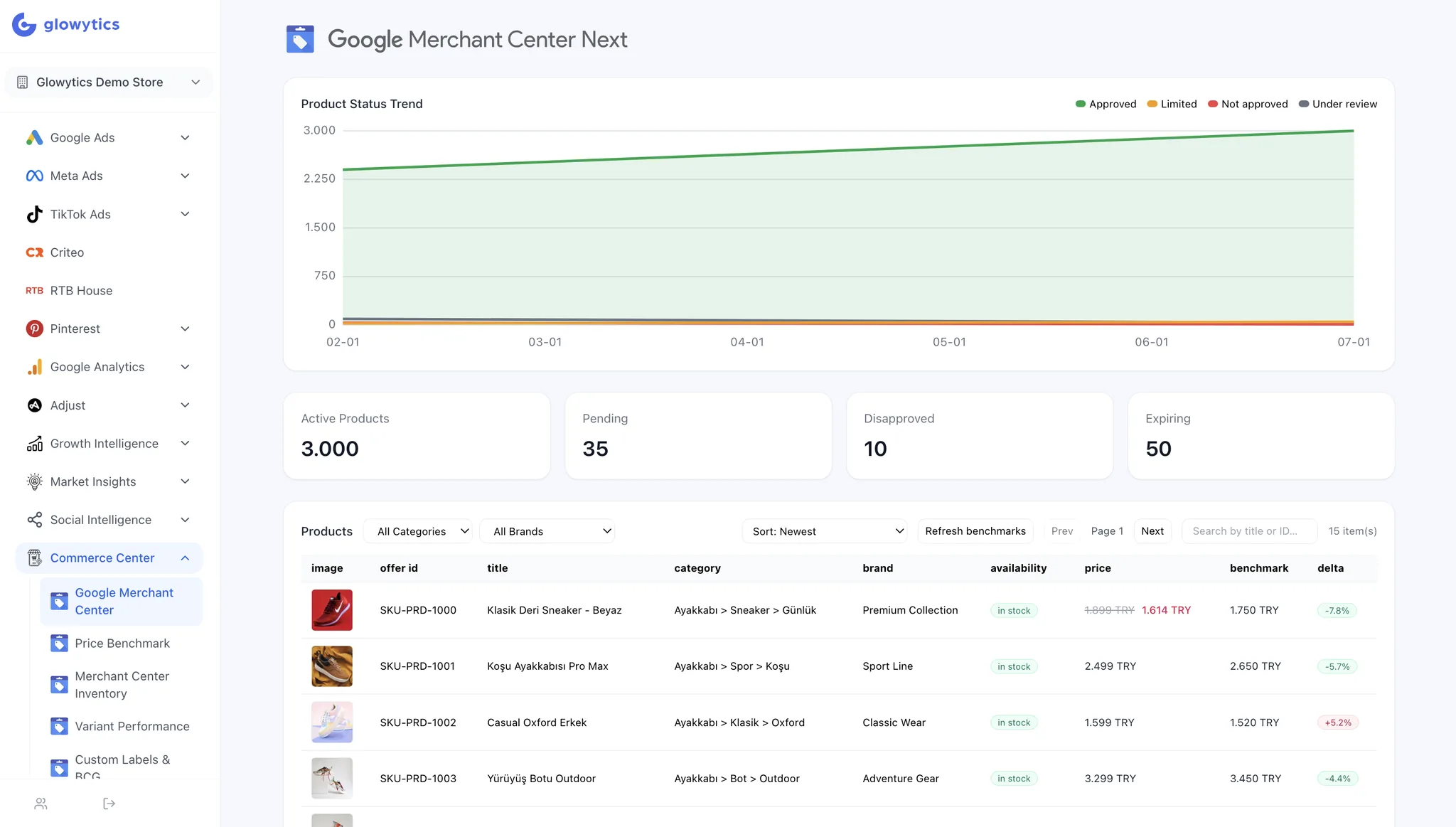This screenshot has height=827, width=1456.
Task: Collapse the Commerce Center section chevron
Action: pos(185,558)
